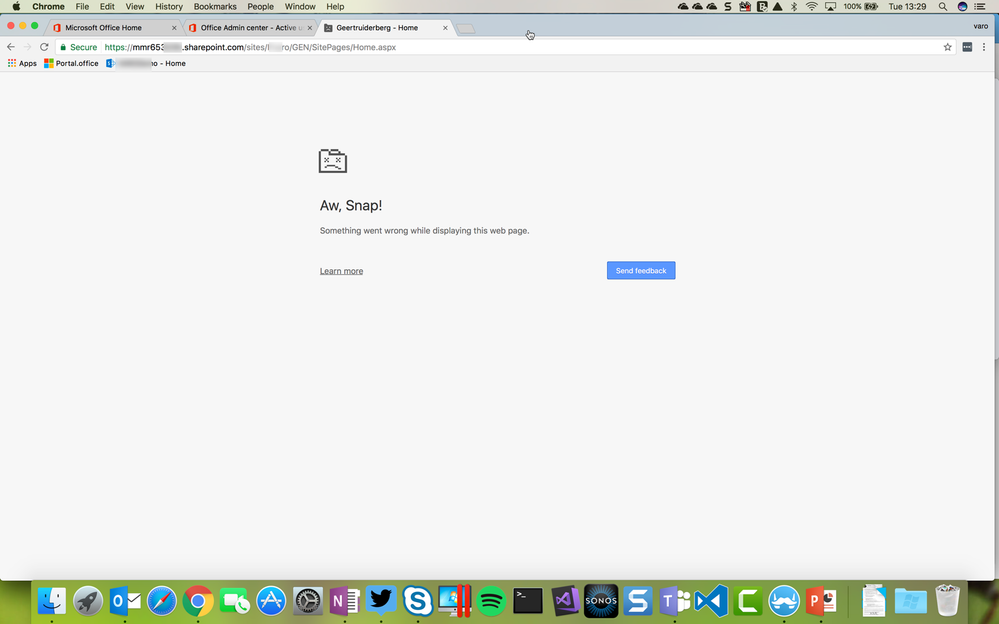Click the Chrome icon in the Dock
The width and height of the screenshot is (999, 624).
point(198,601)
